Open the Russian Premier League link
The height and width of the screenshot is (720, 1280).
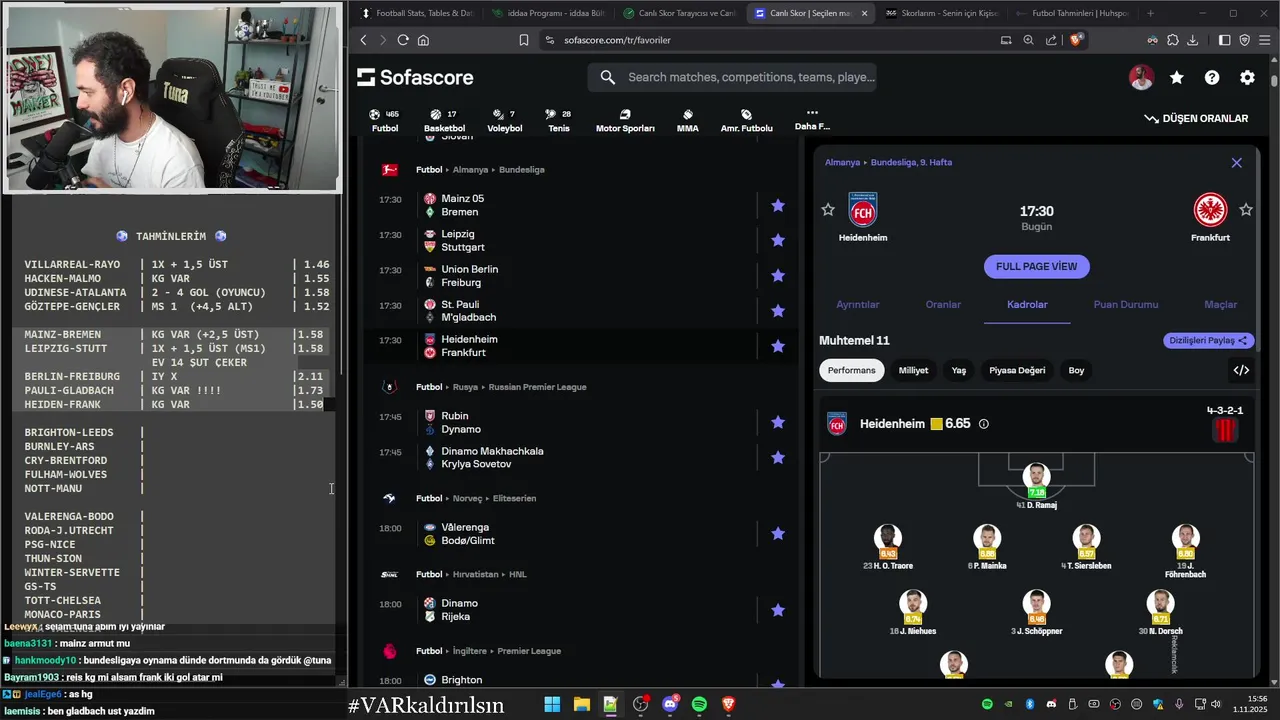(x=536, y=387)
